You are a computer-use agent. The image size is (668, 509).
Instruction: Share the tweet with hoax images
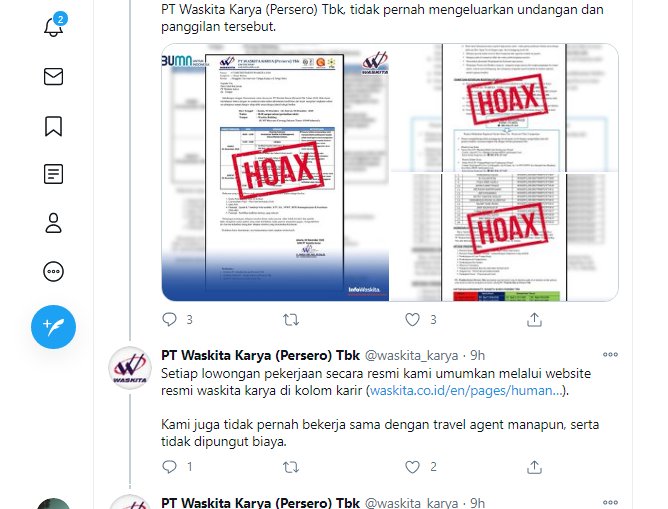pyautogui.click(x=534, y=319)
